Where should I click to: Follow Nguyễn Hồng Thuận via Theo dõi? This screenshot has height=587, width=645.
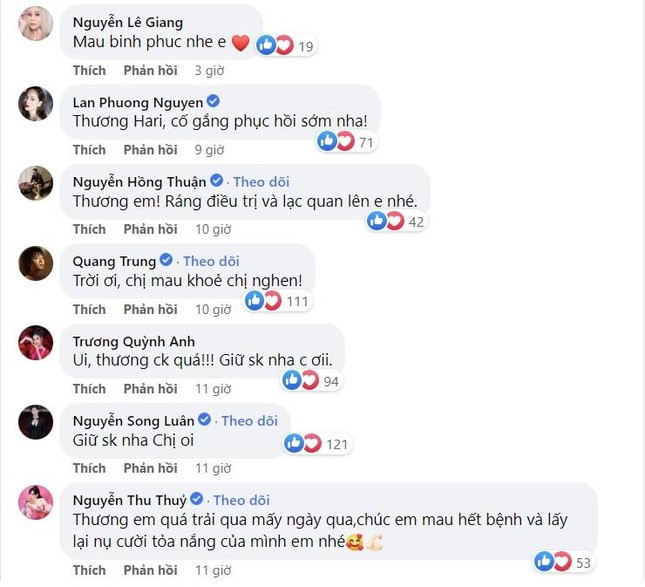pyautogui.click(x=261, y=182)
